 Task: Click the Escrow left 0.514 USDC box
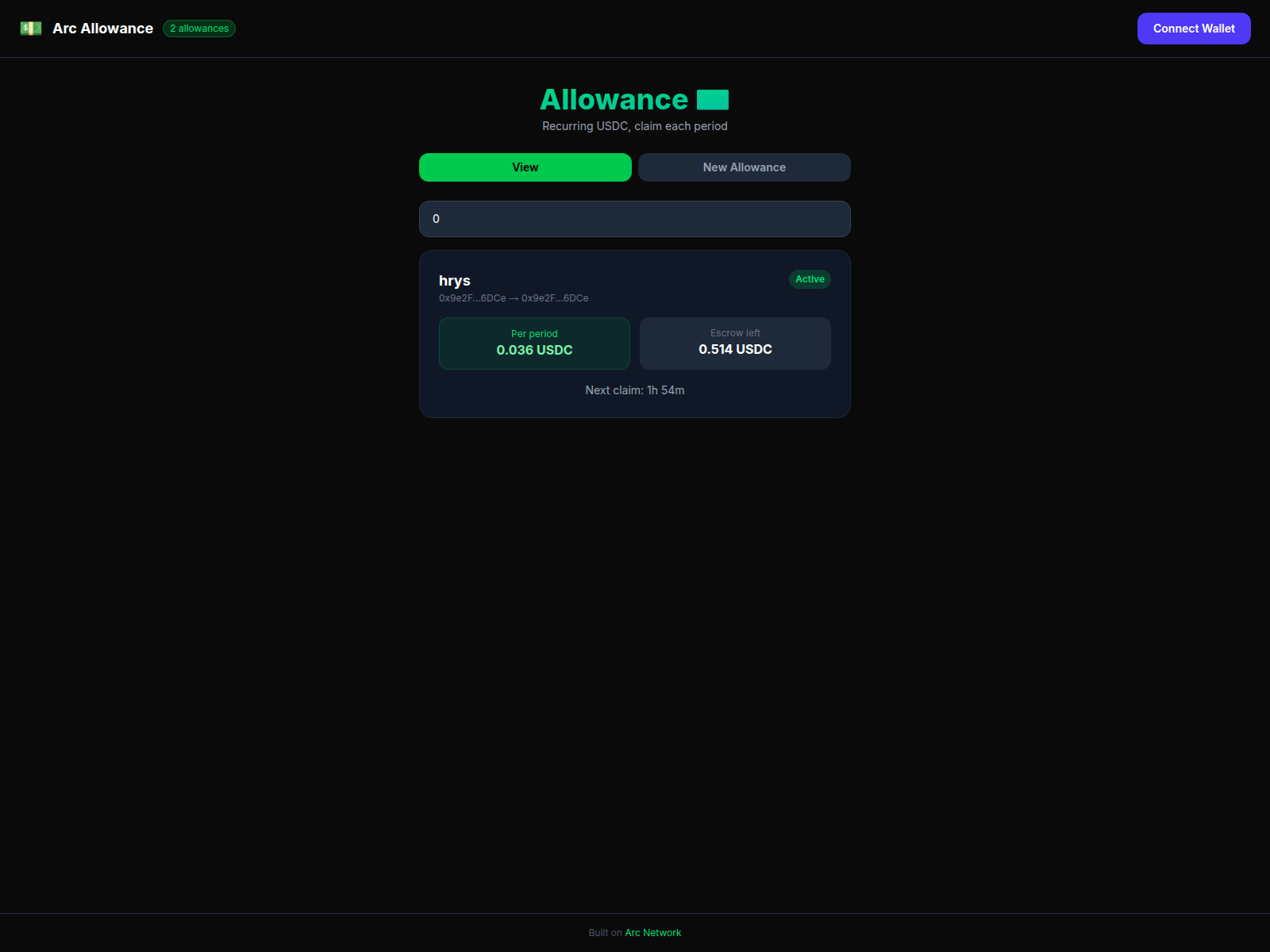click(x=735, y=344)
